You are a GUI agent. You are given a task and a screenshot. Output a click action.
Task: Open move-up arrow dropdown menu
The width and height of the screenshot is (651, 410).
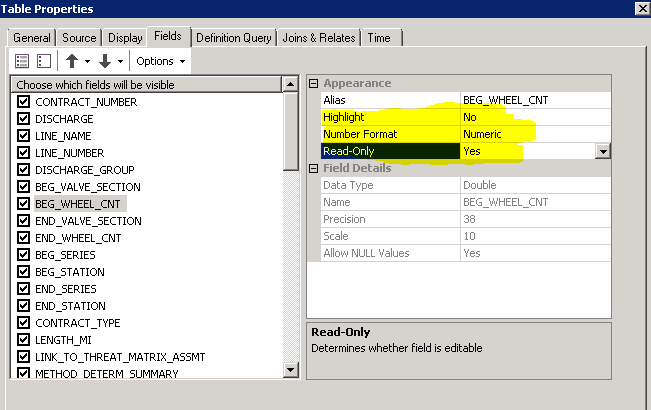[87, 62]
